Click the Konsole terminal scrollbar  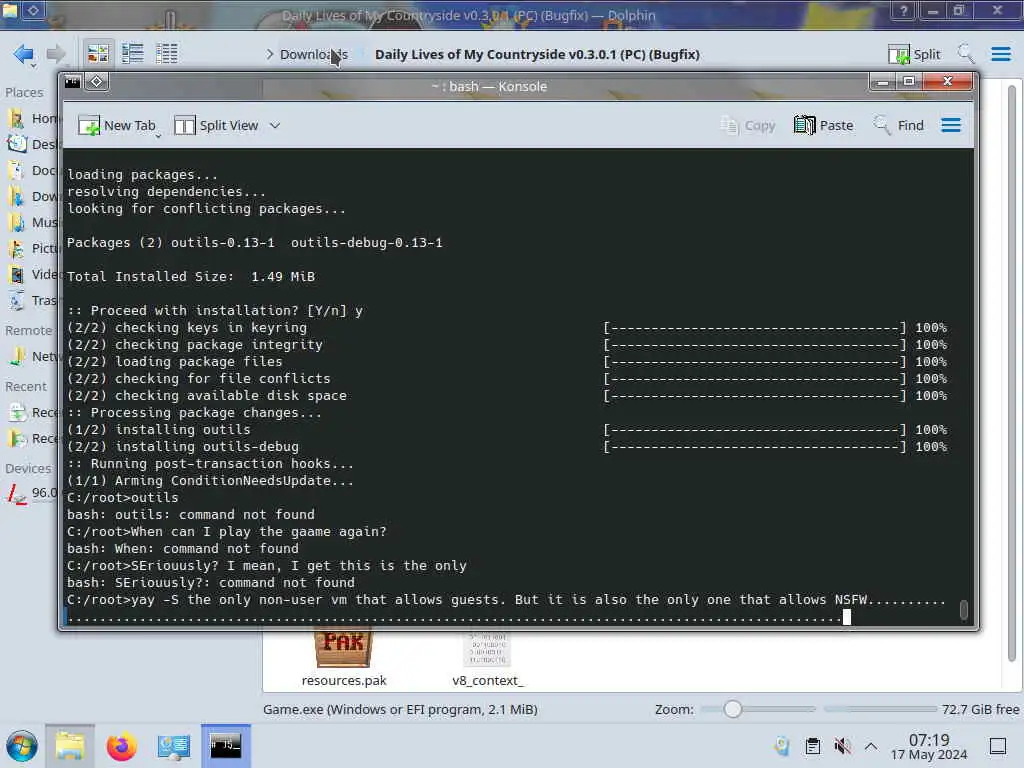point(963,609)
